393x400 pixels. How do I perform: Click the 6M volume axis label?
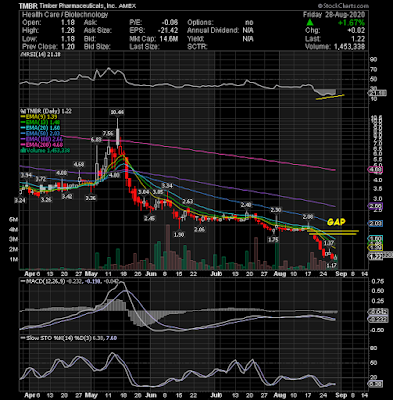click(x=14, y=220)
